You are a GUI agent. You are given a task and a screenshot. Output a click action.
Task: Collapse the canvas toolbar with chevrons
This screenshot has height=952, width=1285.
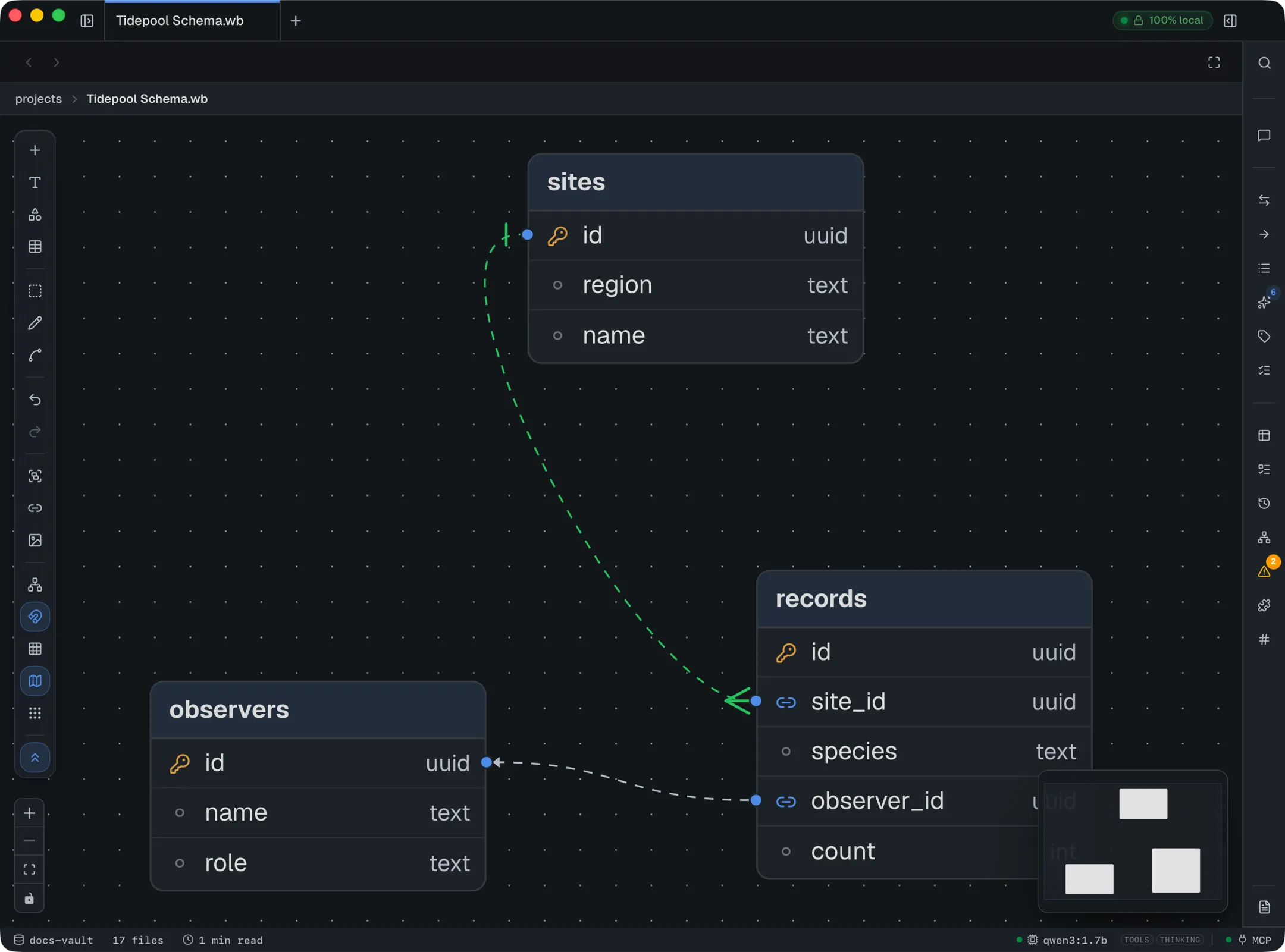35,758
